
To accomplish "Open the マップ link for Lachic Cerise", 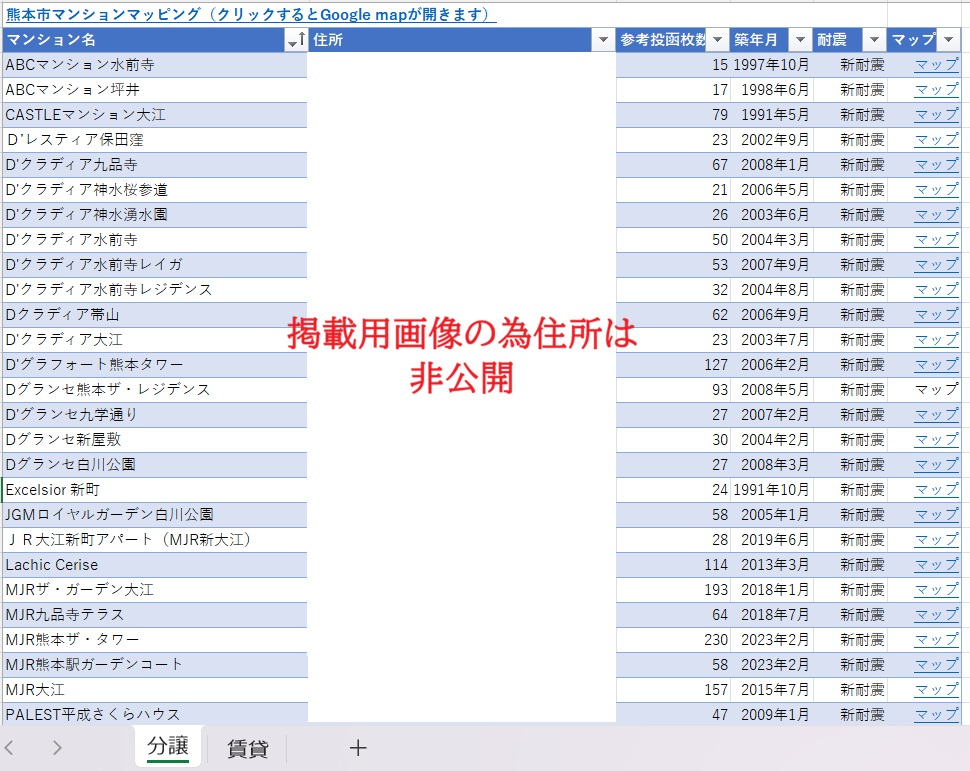I will 934,564.
